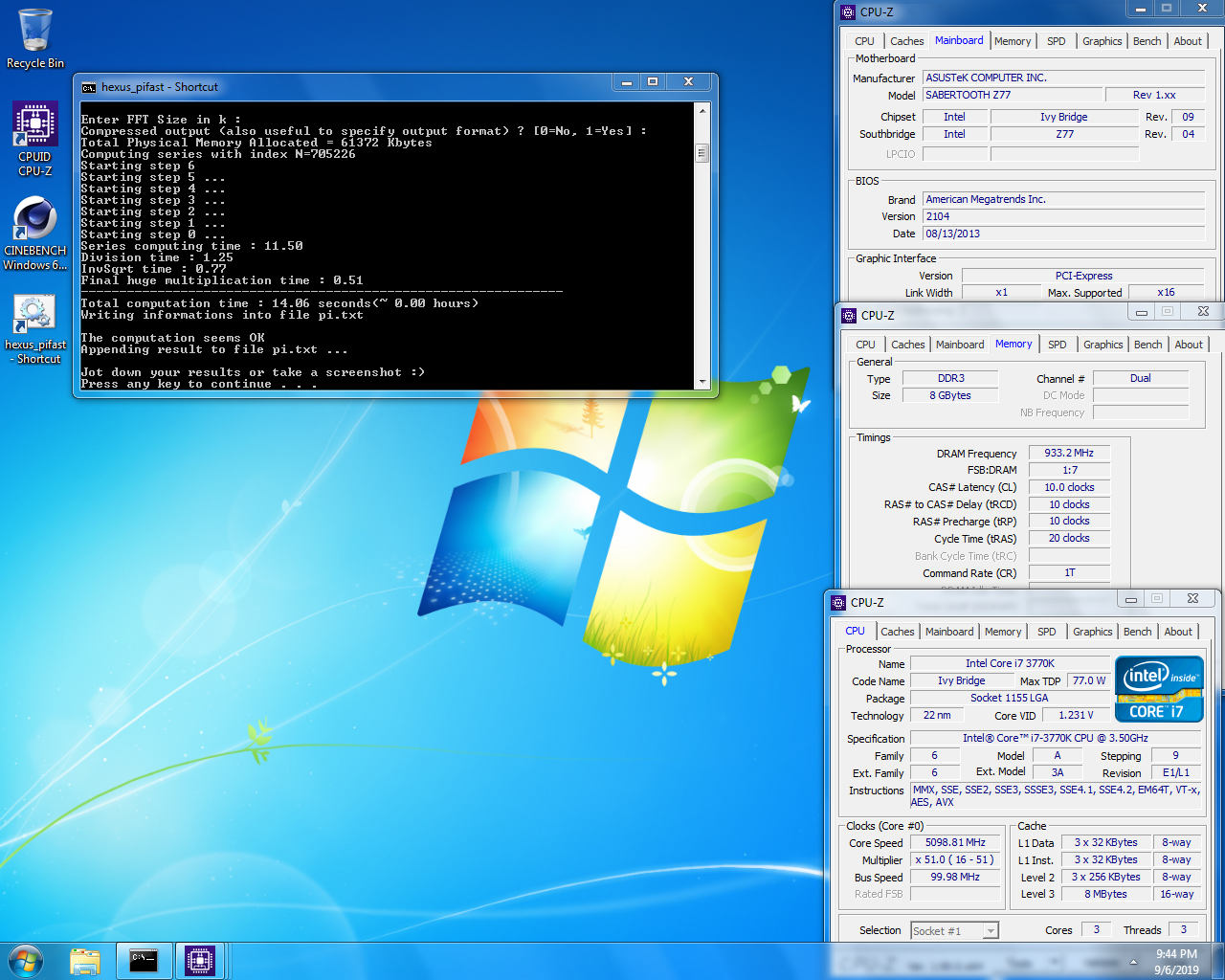Image resolution: width=1225 pixels, height=980 pixels.
Task: Click the Intel Core i7 logo
Action: [x=1159, y=689]
